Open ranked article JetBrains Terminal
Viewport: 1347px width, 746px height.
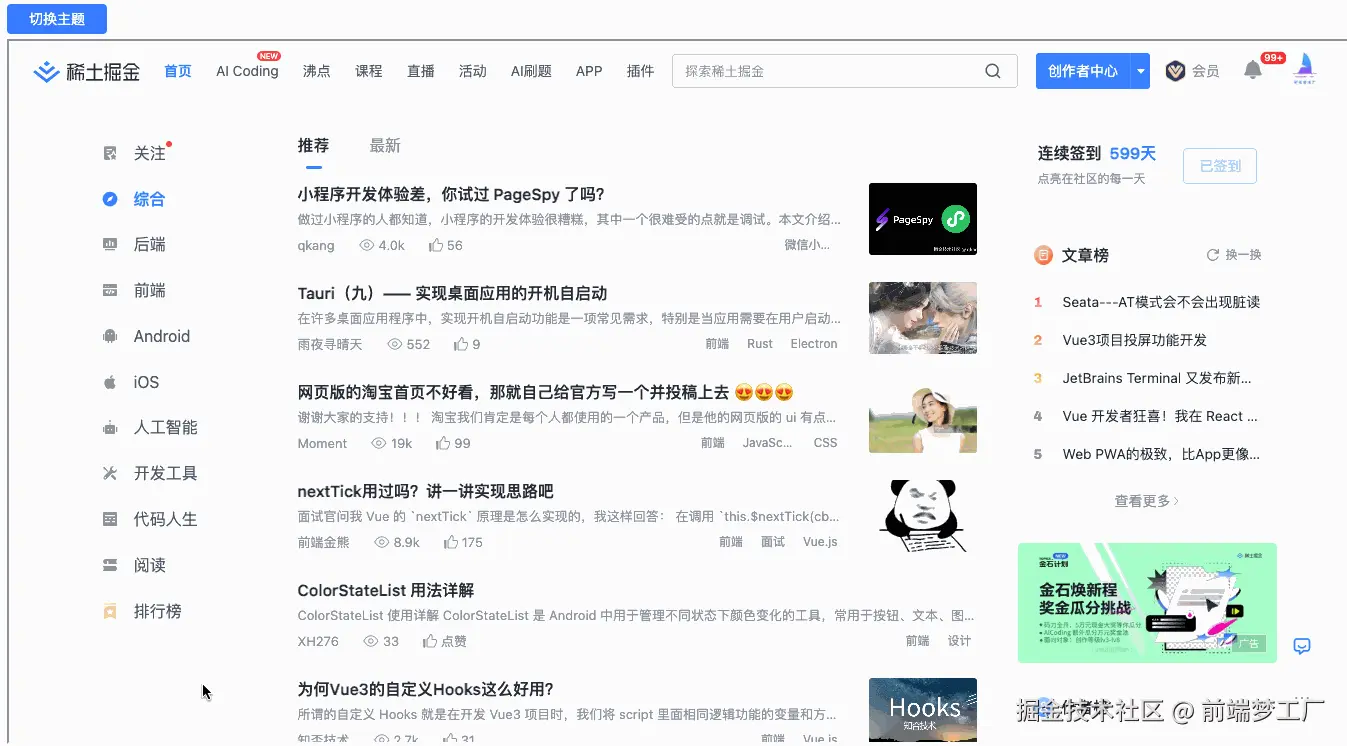(1157, 378)
